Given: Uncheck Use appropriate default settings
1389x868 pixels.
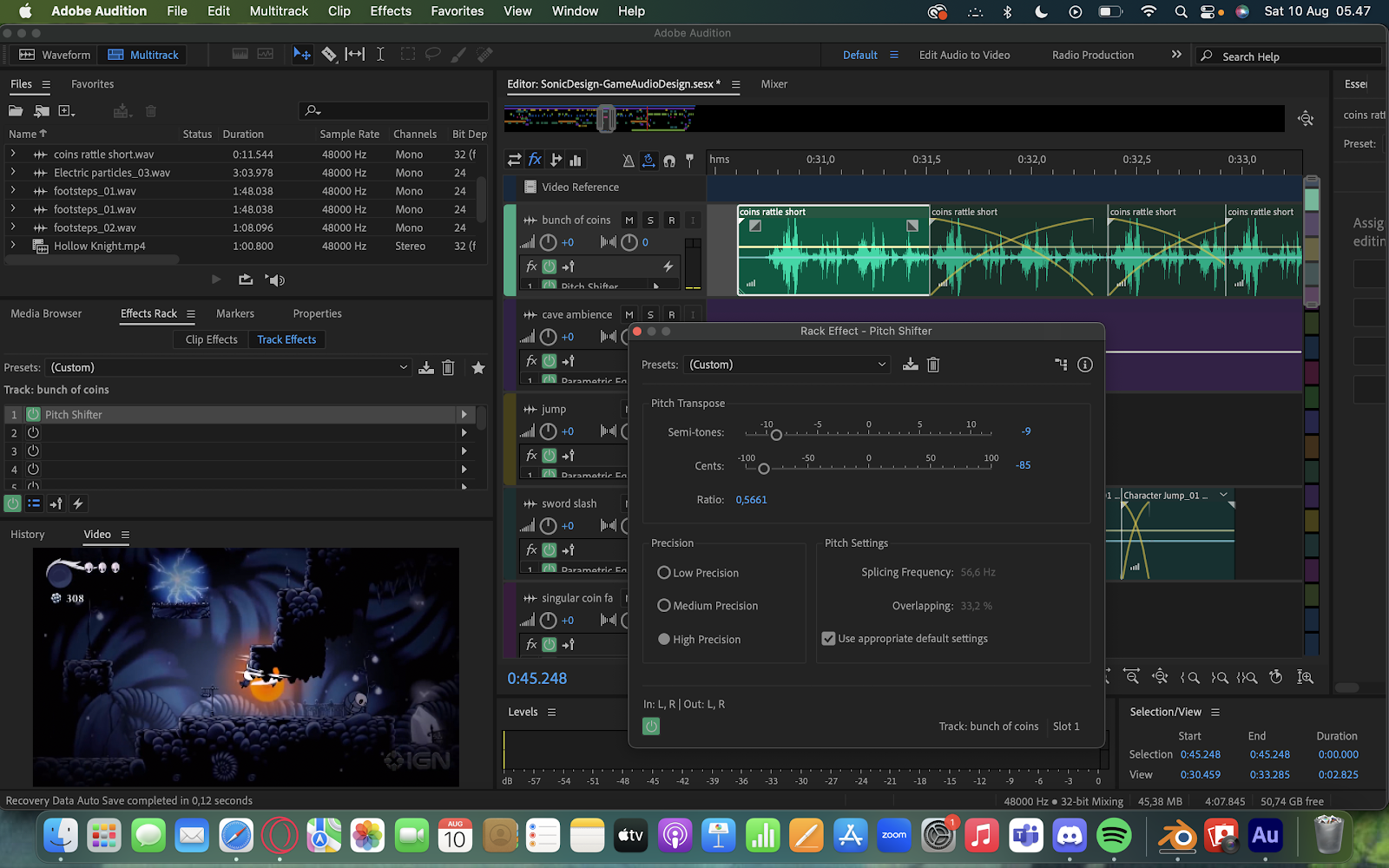Looking at the screenshot, I should pyautogui.click(x=828, y=639).
